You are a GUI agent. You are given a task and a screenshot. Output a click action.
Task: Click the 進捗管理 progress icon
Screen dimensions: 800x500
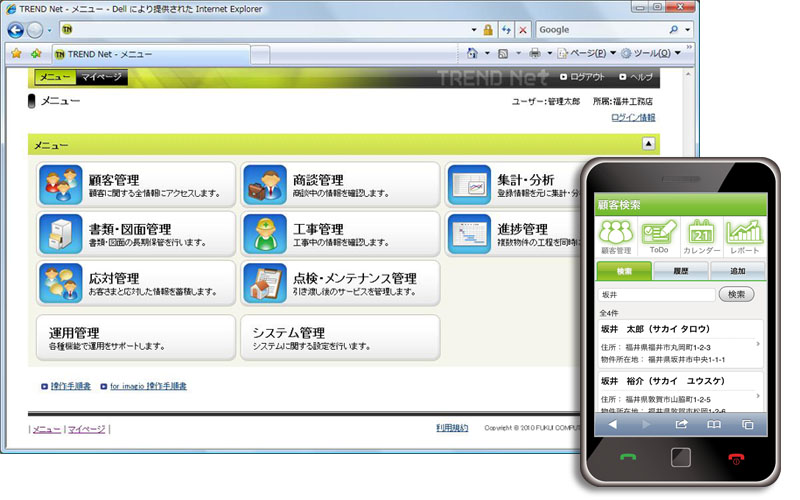pyautogui.click(x=469, y=234)
